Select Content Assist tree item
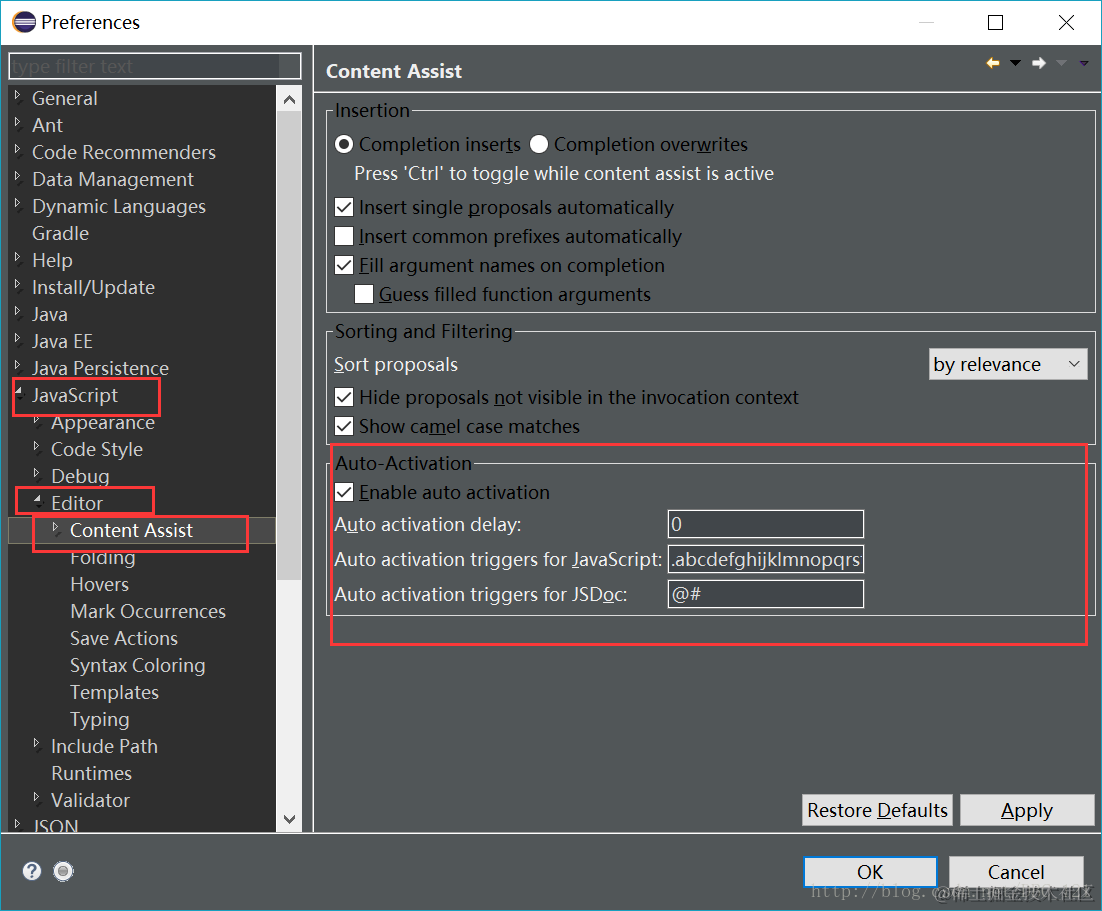 click(x=131, y=530)
